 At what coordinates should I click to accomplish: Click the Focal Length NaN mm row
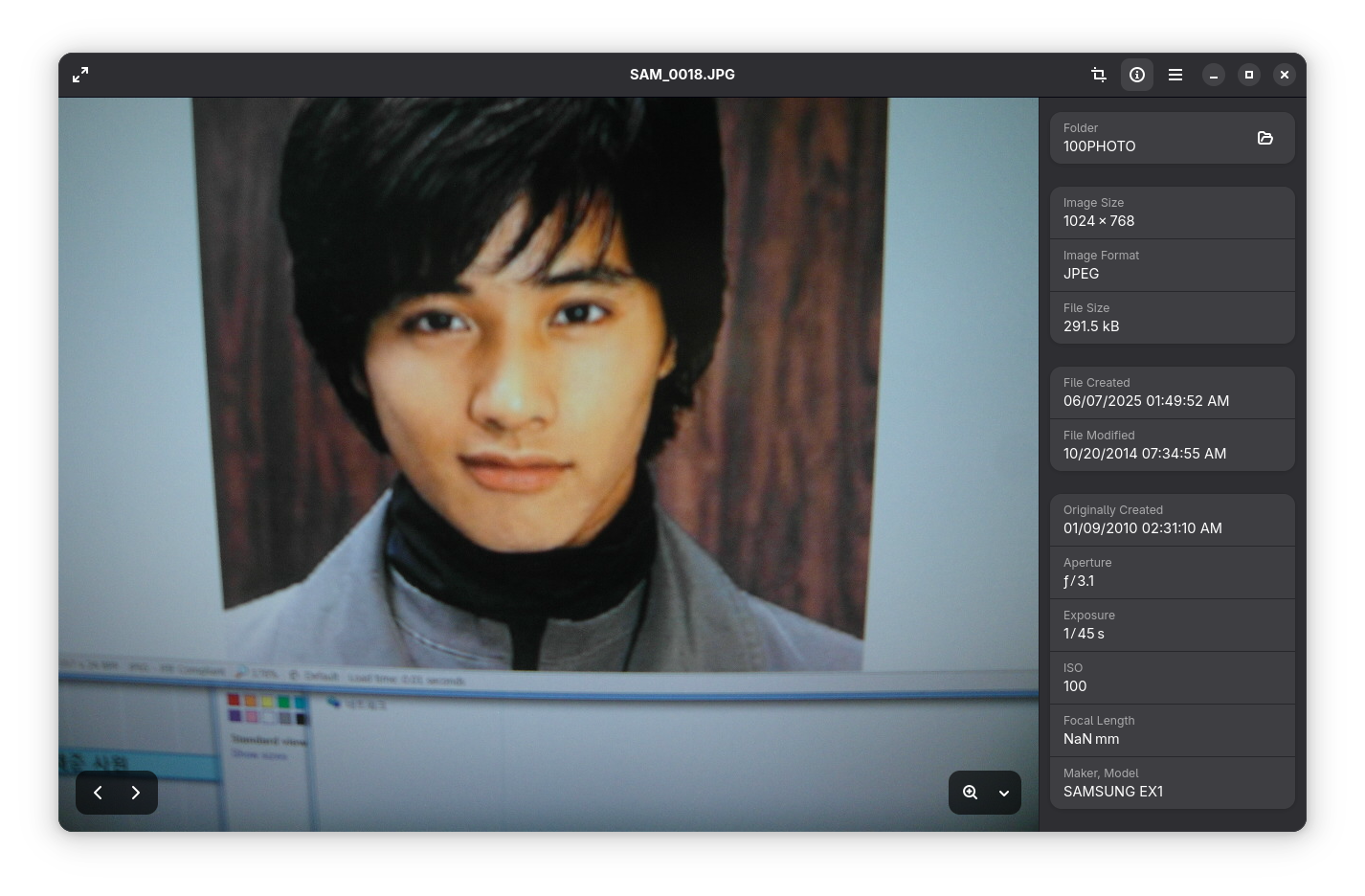[x=1173, y=730]
